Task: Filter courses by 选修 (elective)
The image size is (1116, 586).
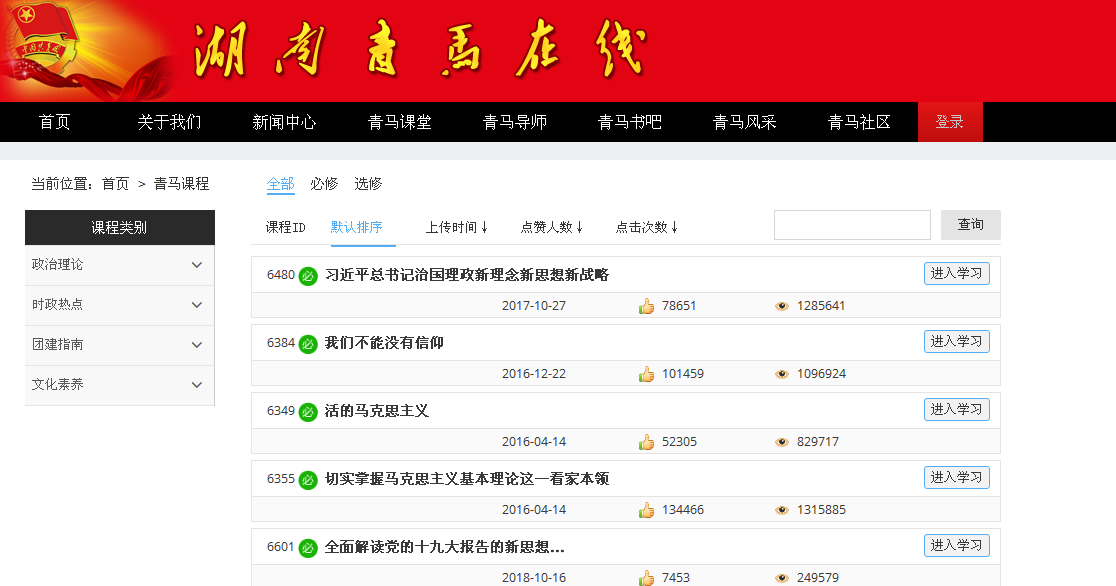Action: point(368,184)
